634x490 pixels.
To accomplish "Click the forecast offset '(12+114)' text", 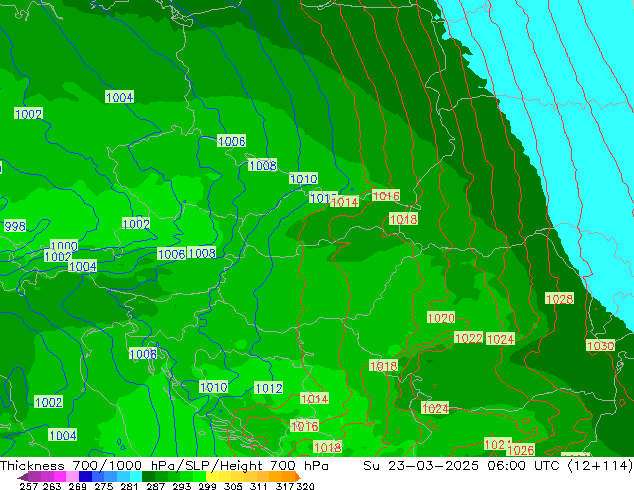I will 600,466.
